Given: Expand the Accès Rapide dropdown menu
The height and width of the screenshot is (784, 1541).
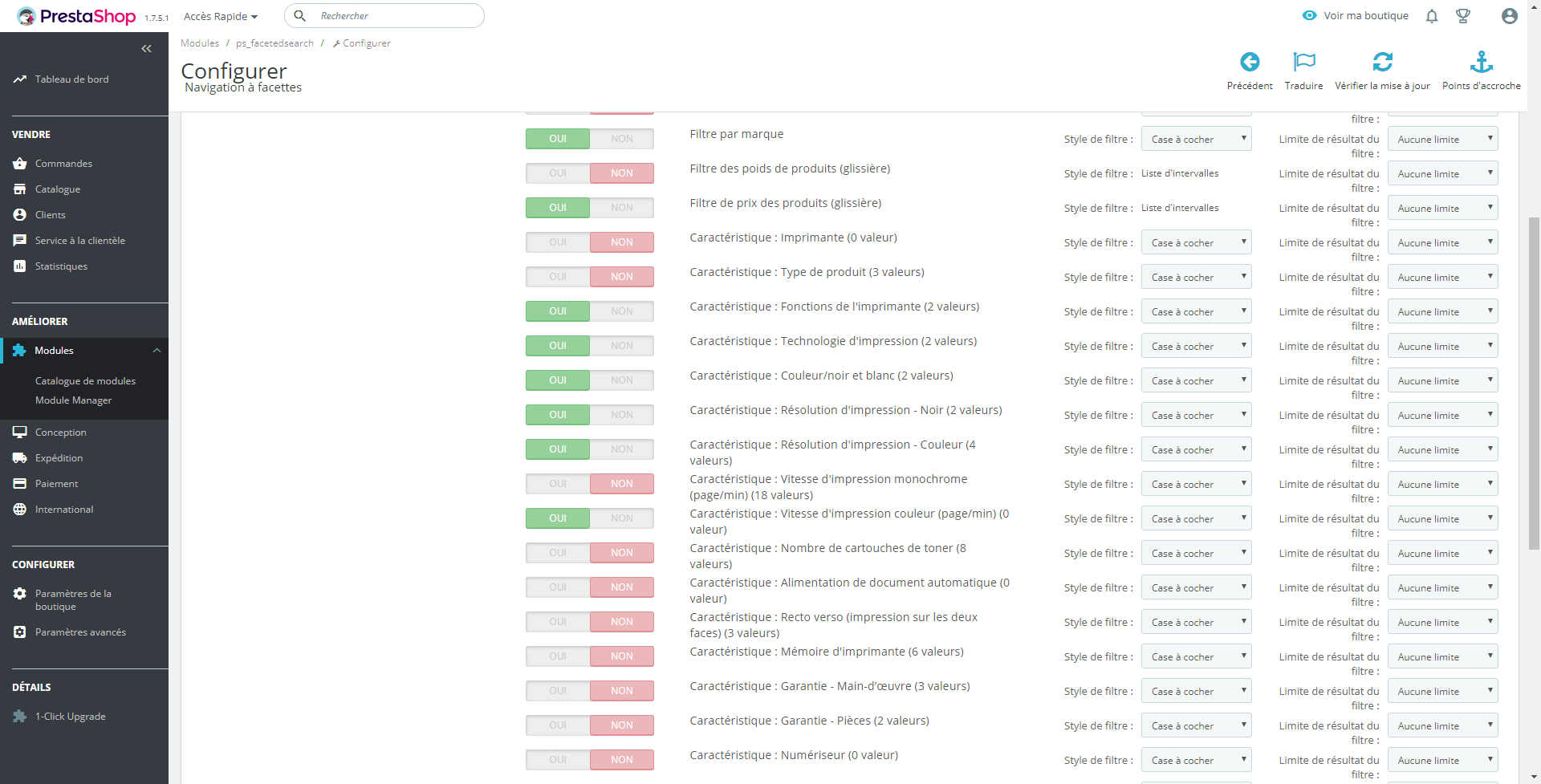Looking at the screenshot, I should pos(221,16).
